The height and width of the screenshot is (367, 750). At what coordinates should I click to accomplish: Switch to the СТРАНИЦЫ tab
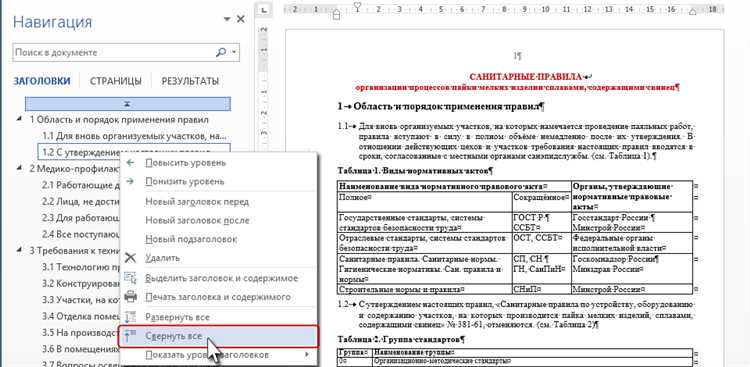pos(116,81)
